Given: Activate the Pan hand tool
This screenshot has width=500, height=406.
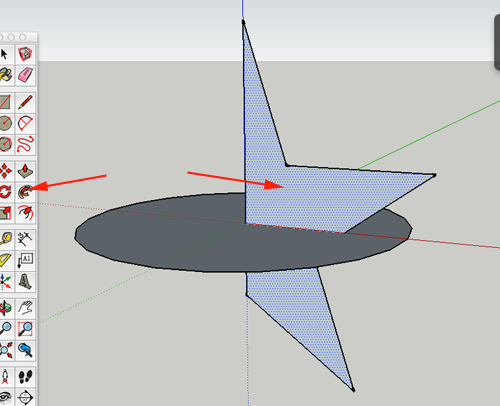Looking at the screenshot, I should (x=25, y=308).
